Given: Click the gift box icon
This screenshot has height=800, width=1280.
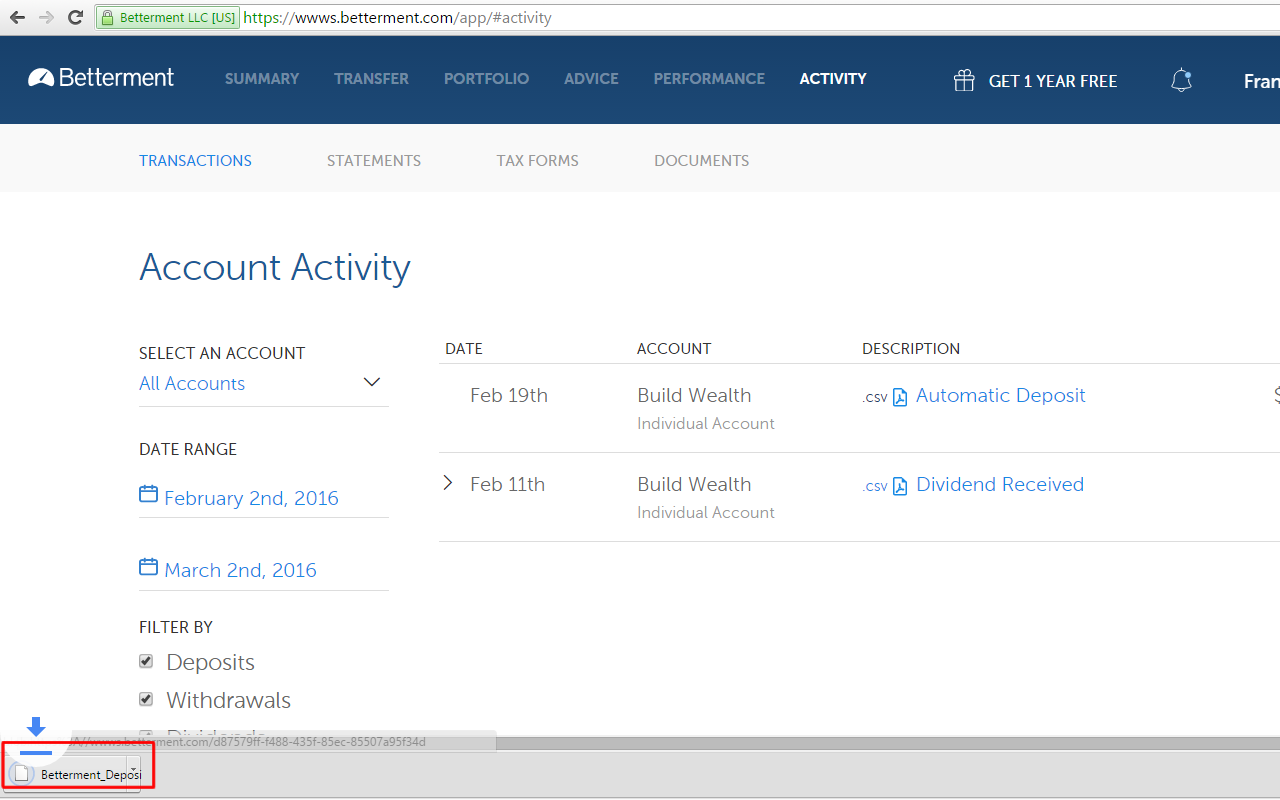Looking at the screenshot, I should 964,80.
